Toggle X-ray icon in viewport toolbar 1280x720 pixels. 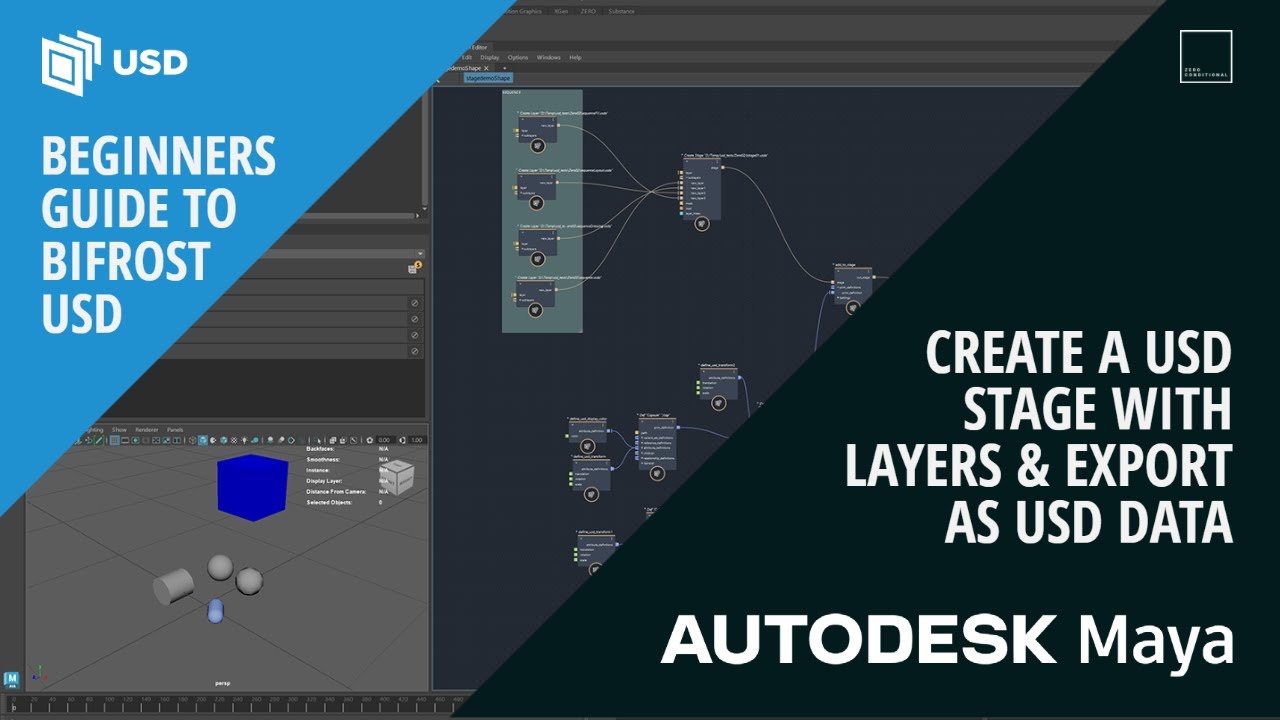point(332,440)
